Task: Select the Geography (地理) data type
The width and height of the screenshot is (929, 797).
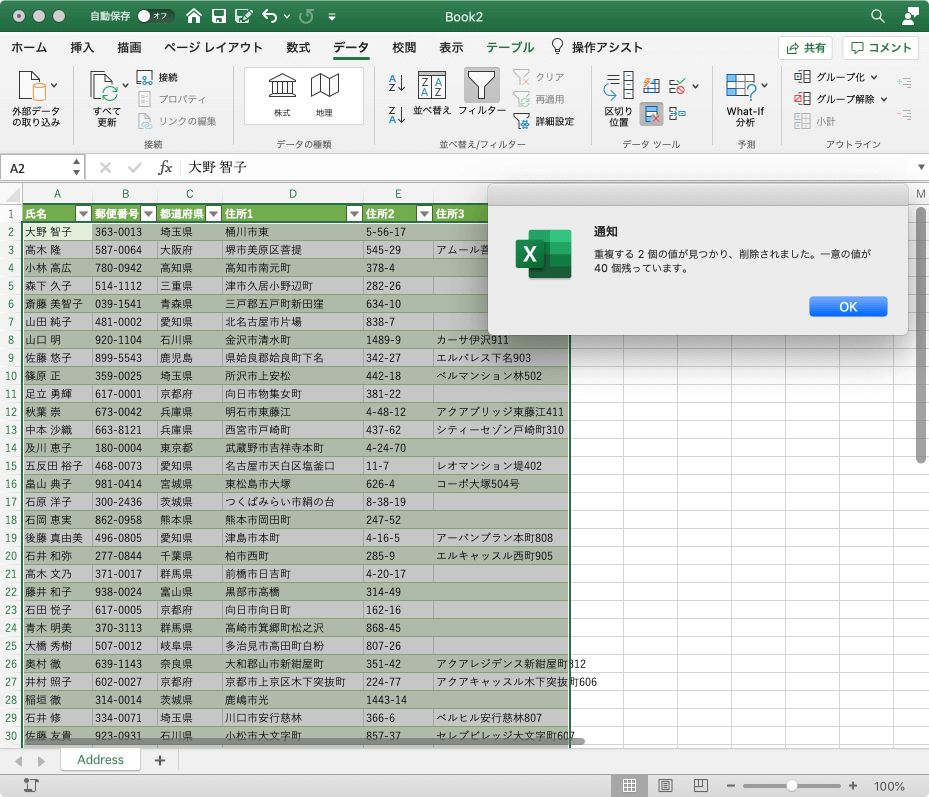Action: click(x=325, y=95)
